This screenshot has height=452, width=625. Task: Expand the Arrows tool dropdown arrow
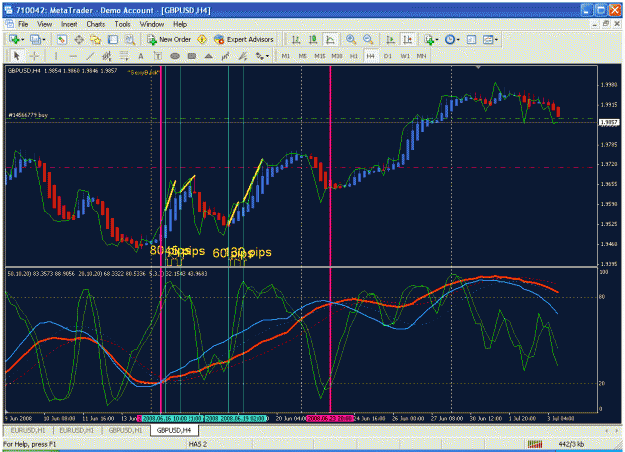click(267, 57)
